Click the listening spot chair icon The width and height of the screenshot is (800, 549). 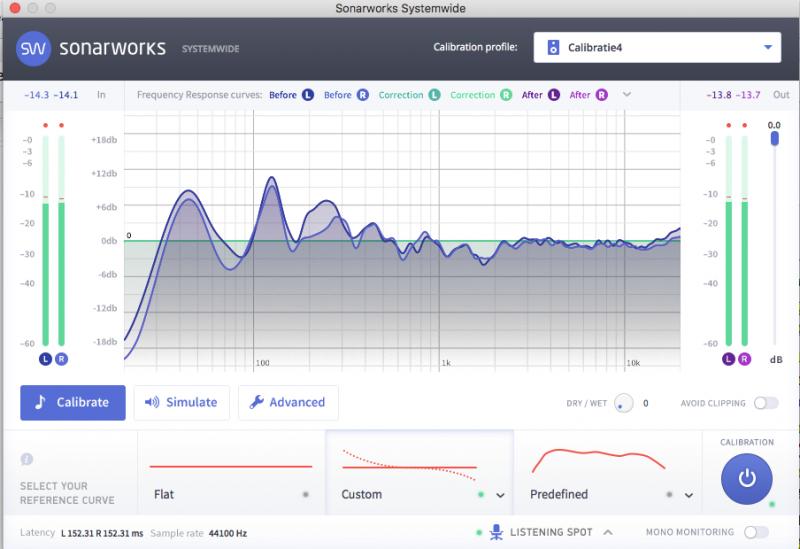496,532
